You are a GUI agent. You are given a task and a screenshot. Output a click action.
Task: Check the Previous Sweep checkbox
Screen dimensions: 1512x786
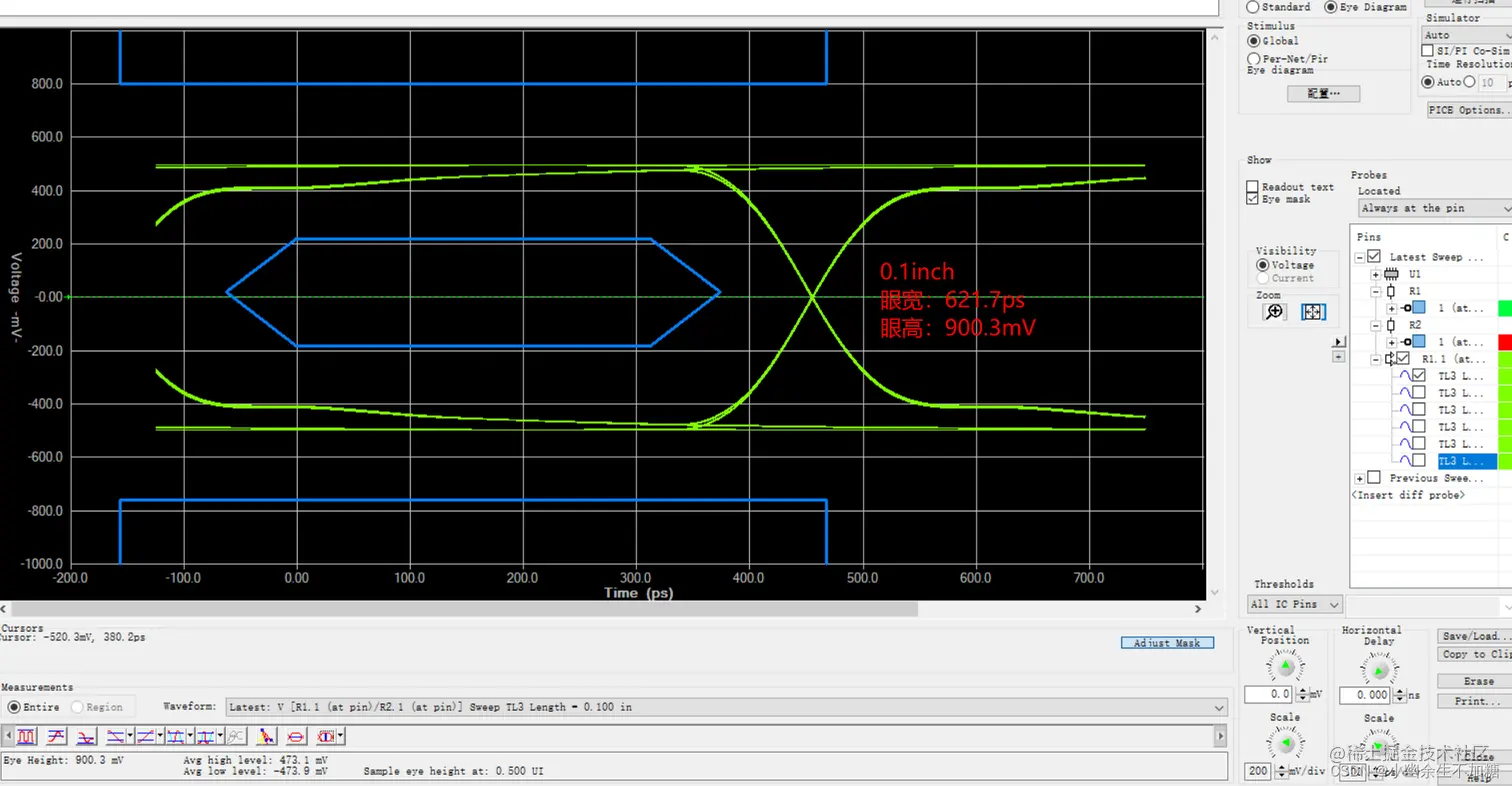[1373, 478]
